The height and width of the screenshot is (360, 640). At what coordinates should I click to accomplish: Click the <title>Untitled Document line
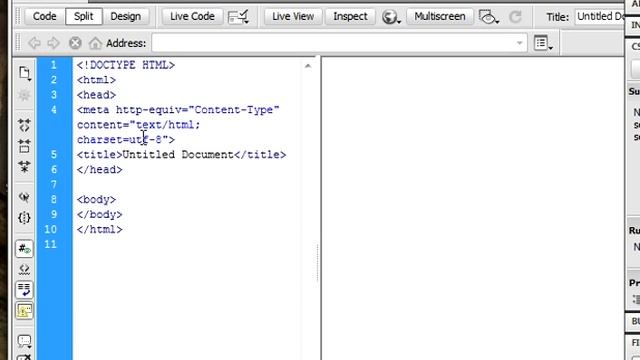182,155
